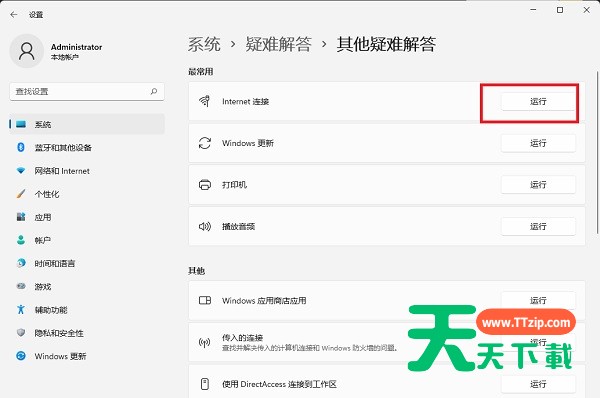Select 系统 in the sidebar menu
This screenshot has height=398, width=600.
(x=87, y=124)
